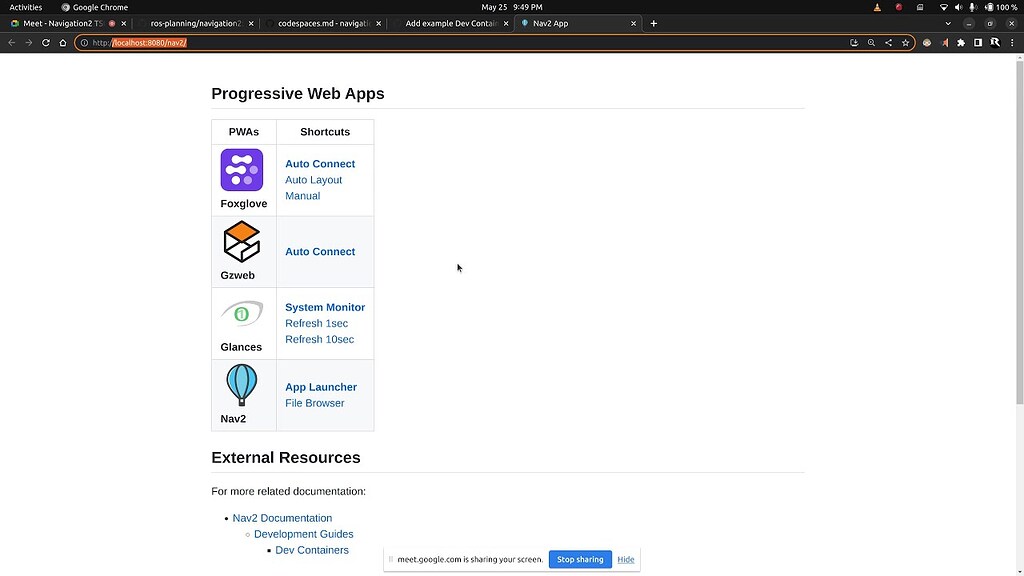Click the PWAs column header
Viewport: 1024px width, 576px height.
pos(244,132)
